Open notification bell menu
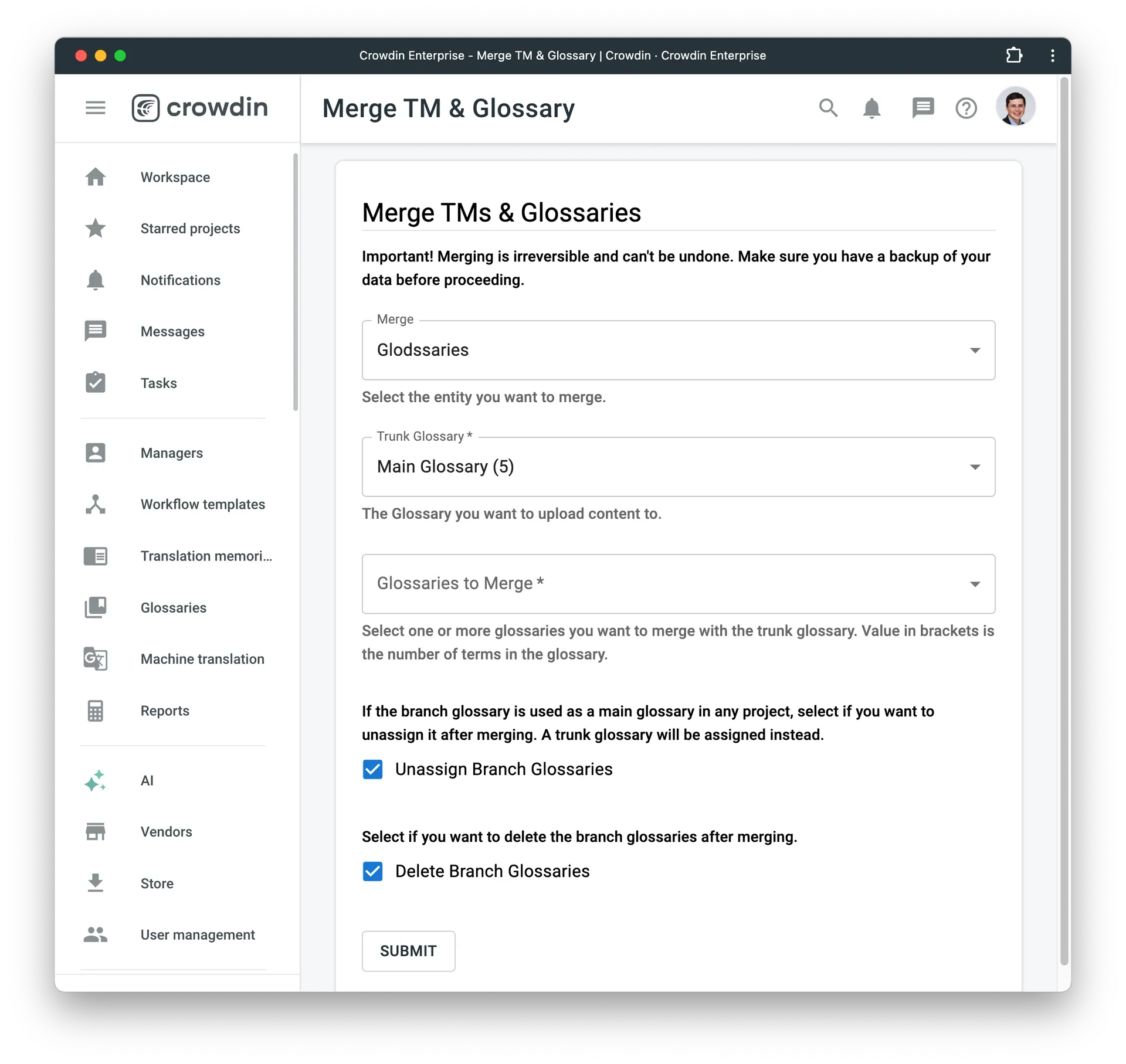The image size is (1126, 1064). [873, 108]
